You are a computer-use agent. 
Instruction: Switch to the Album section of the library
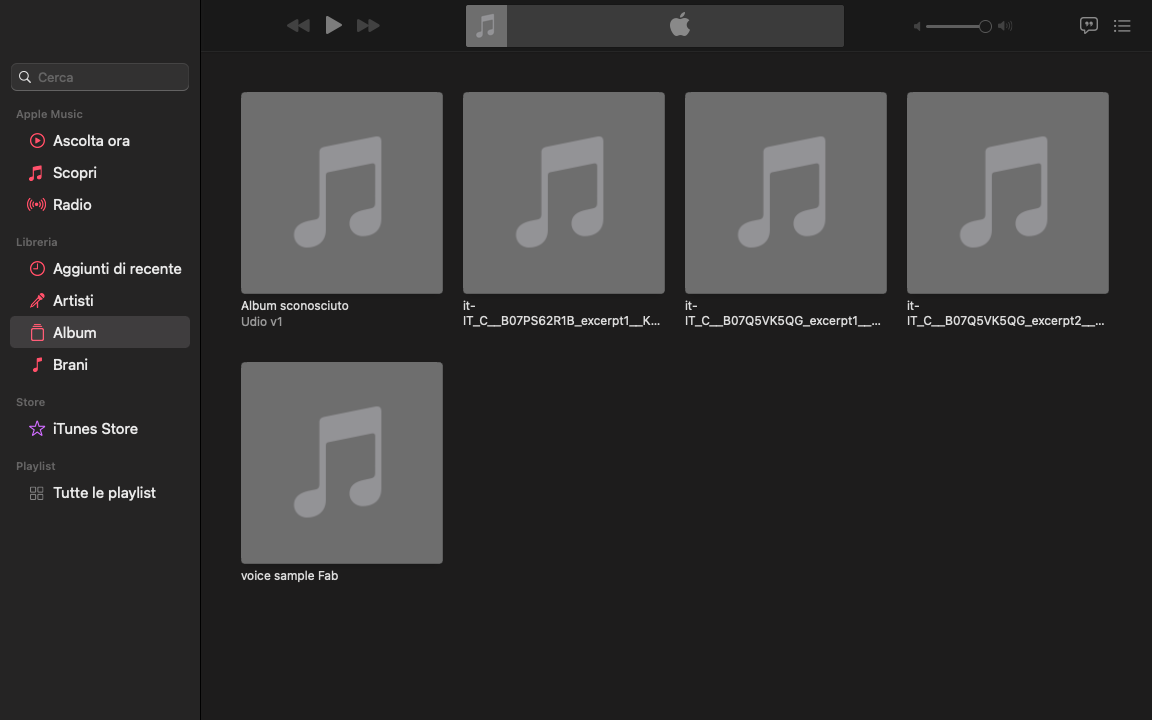75,332
